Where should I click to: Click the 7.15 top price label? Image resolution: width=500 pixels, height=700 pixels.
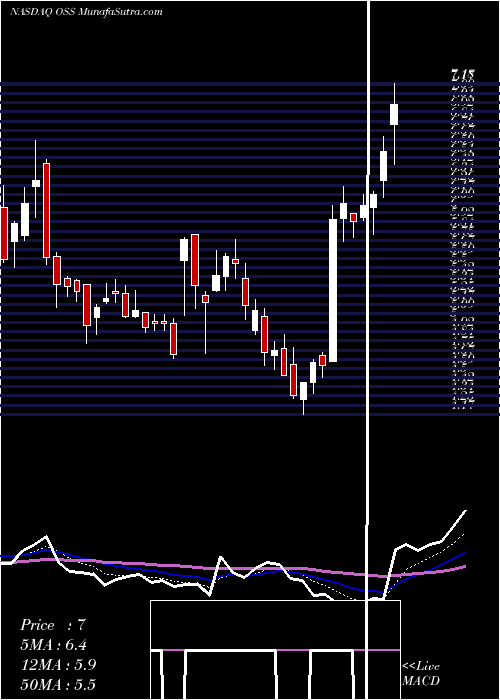click(463, 74)
